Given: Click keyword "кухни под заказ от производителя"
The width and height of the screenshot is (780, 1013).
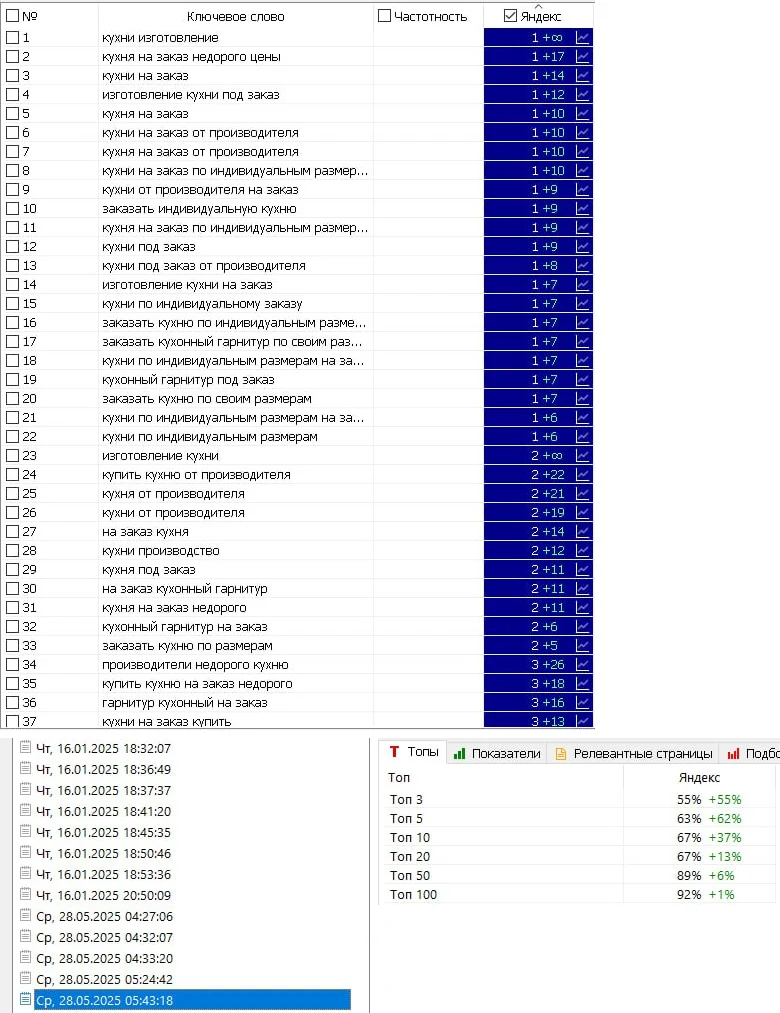Looking at the screenshot, I should (204, 266).
